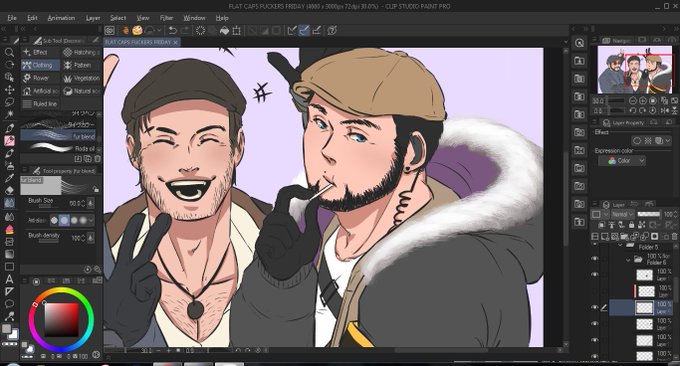Viewport: 680px width, 366px height.
Task: Open the Normal blend mode dropdown
Action: tap(623, 214)
